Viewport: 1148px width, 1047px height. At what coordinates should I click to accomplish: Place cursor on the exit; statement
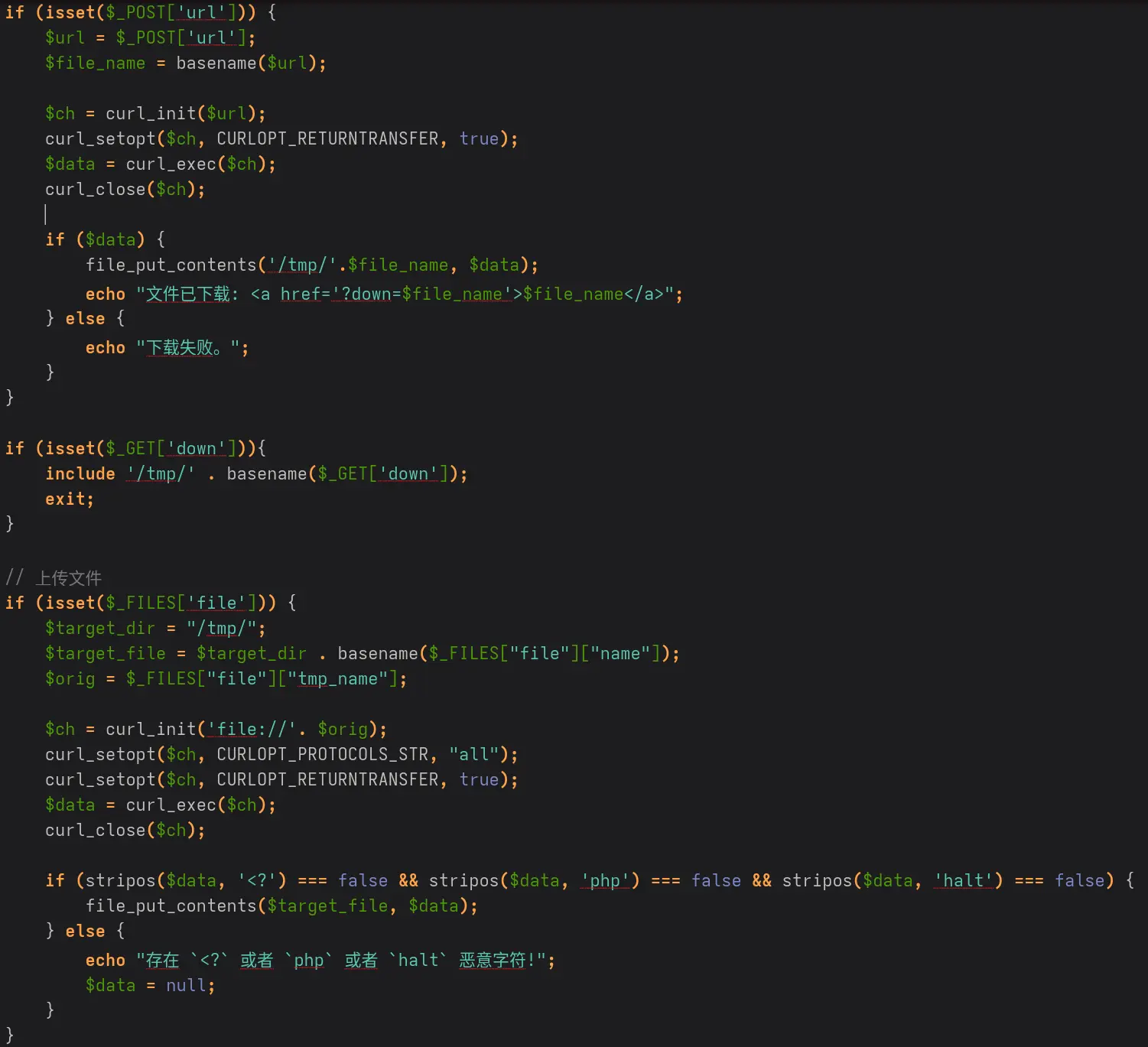click(x=69, y=499)
